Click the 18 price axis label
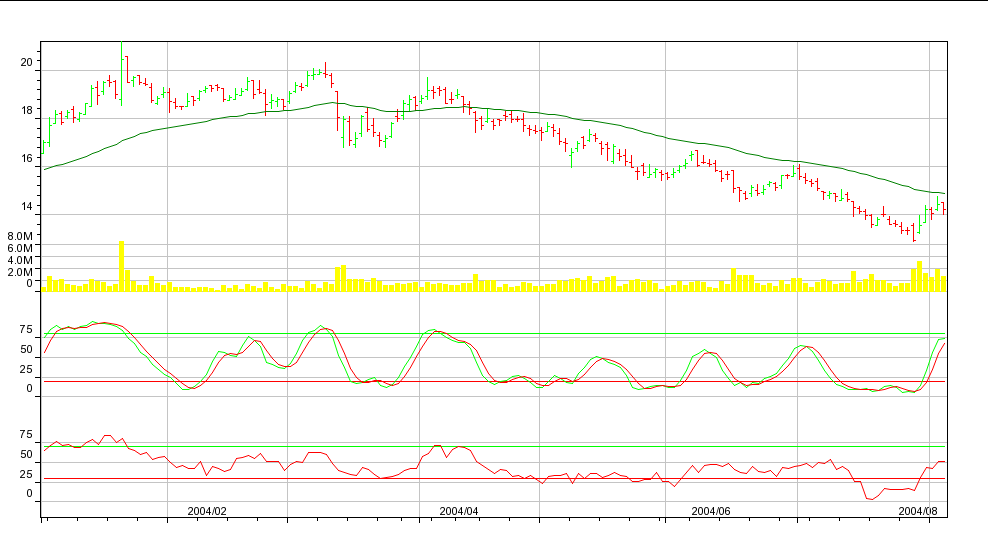 tap(27, 110)
